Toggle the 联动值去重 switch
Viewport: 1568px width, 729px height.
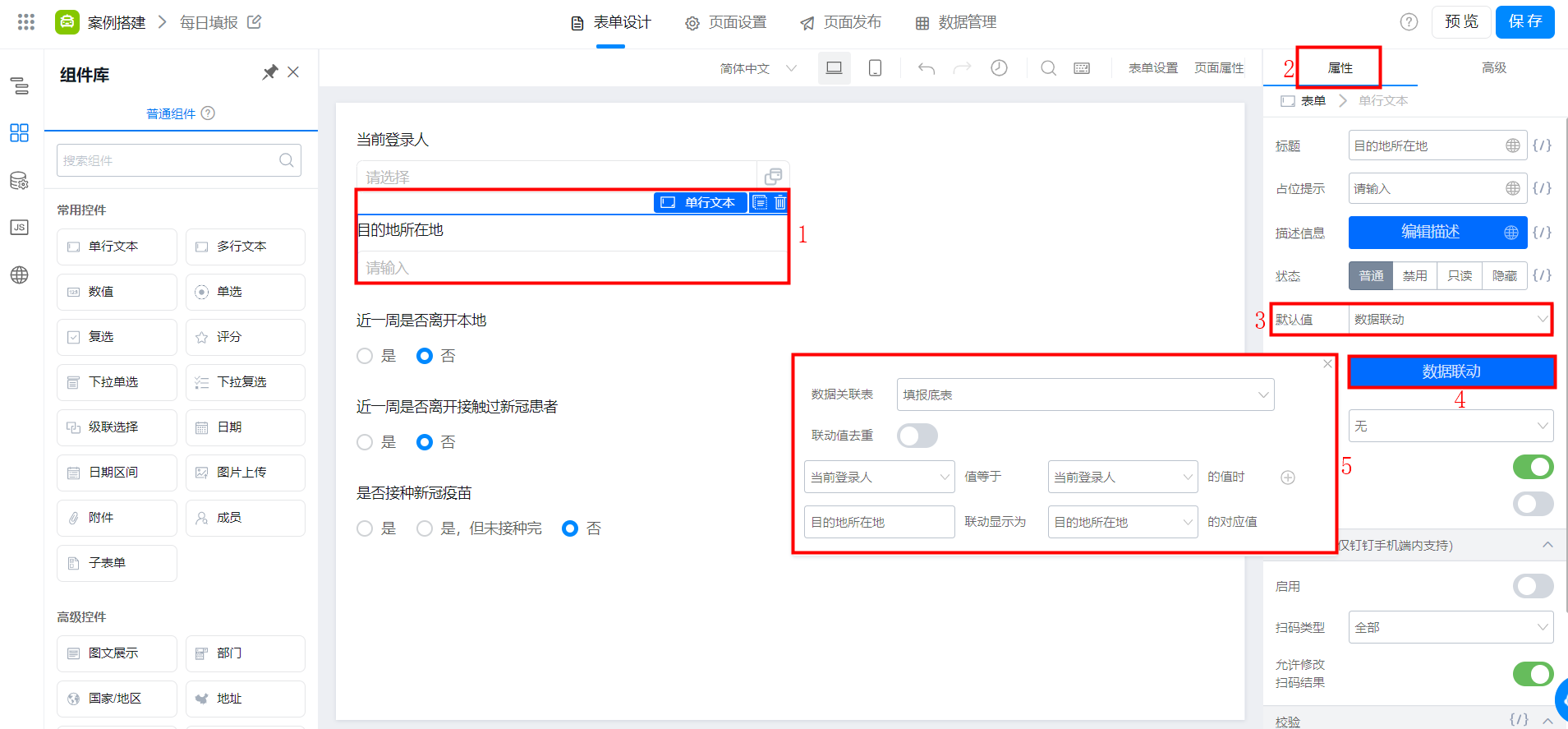coord(917,436)
